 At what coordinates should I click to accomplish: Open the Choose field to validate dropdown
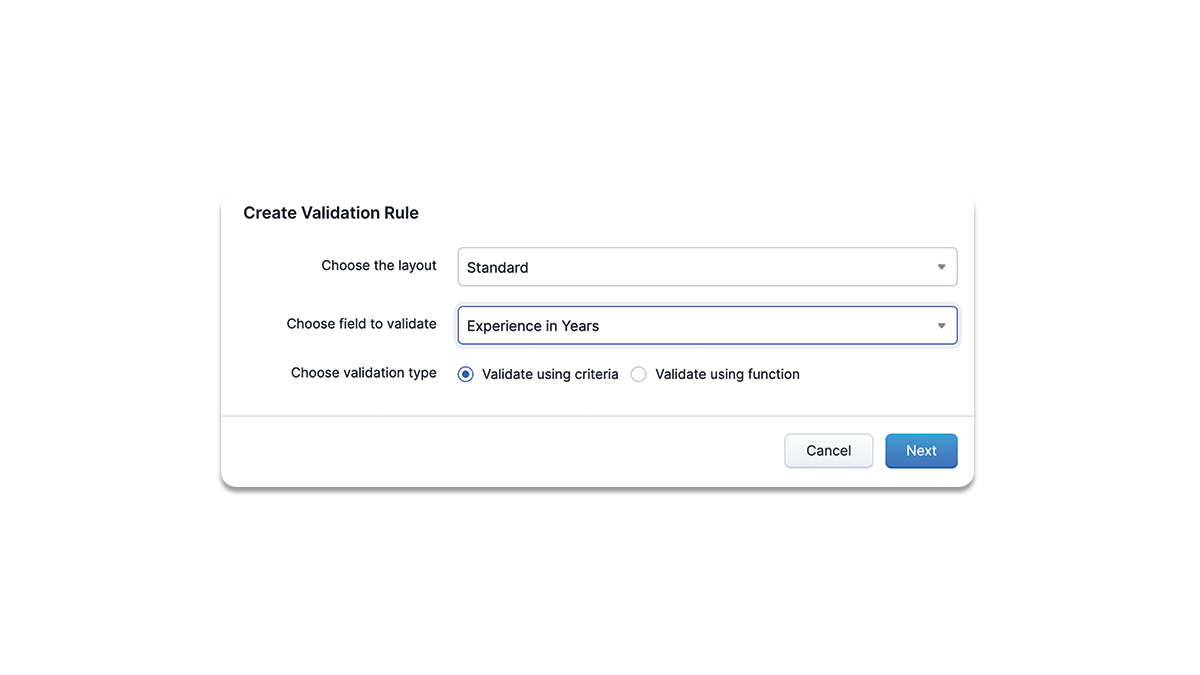(x=707, y=326)
